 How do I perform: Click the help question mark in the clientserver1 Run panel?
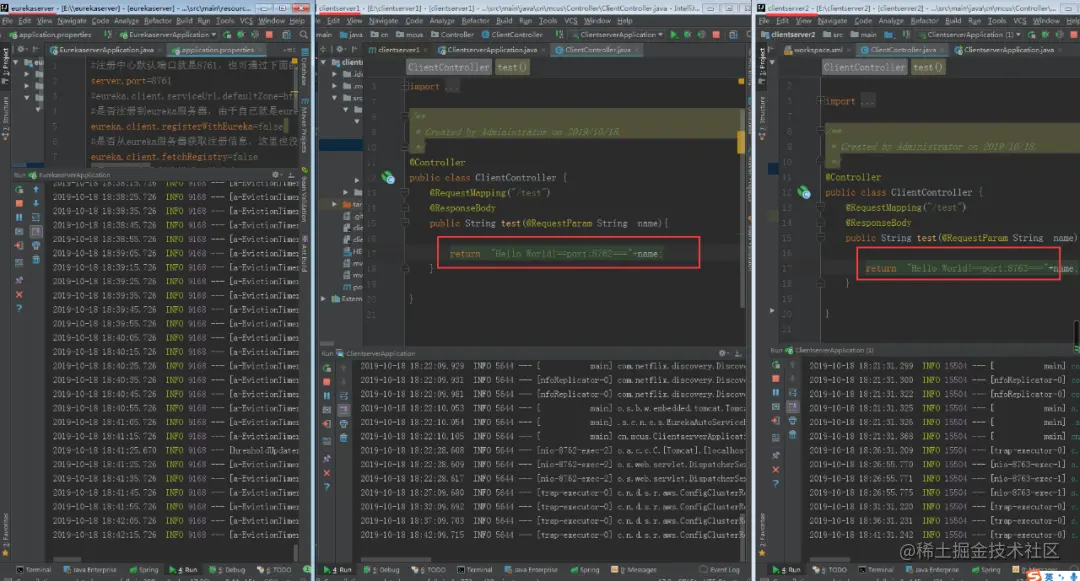pos(326,487)
